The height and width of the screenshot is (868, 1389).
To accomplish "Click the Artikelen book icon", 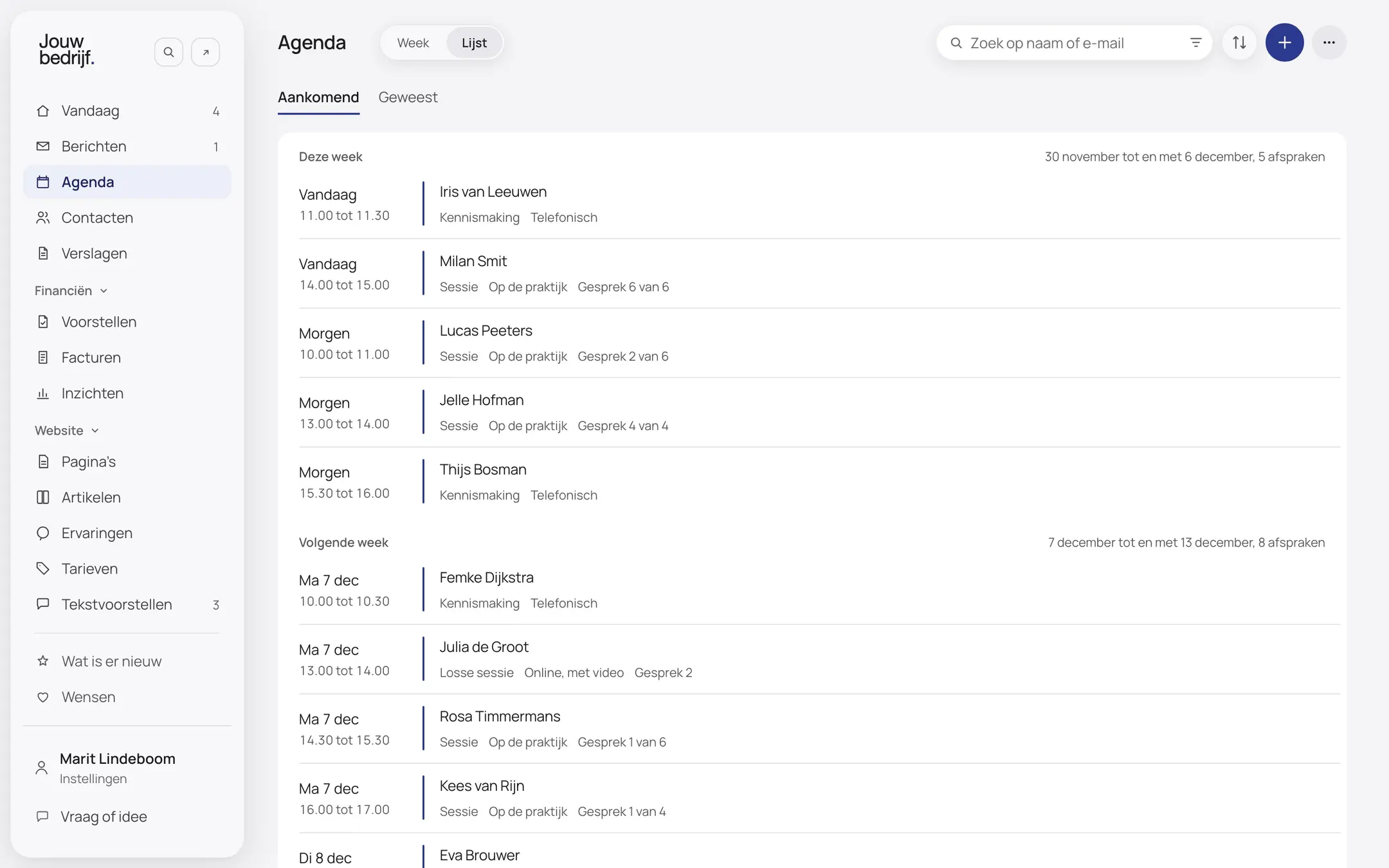I will 43,497.
